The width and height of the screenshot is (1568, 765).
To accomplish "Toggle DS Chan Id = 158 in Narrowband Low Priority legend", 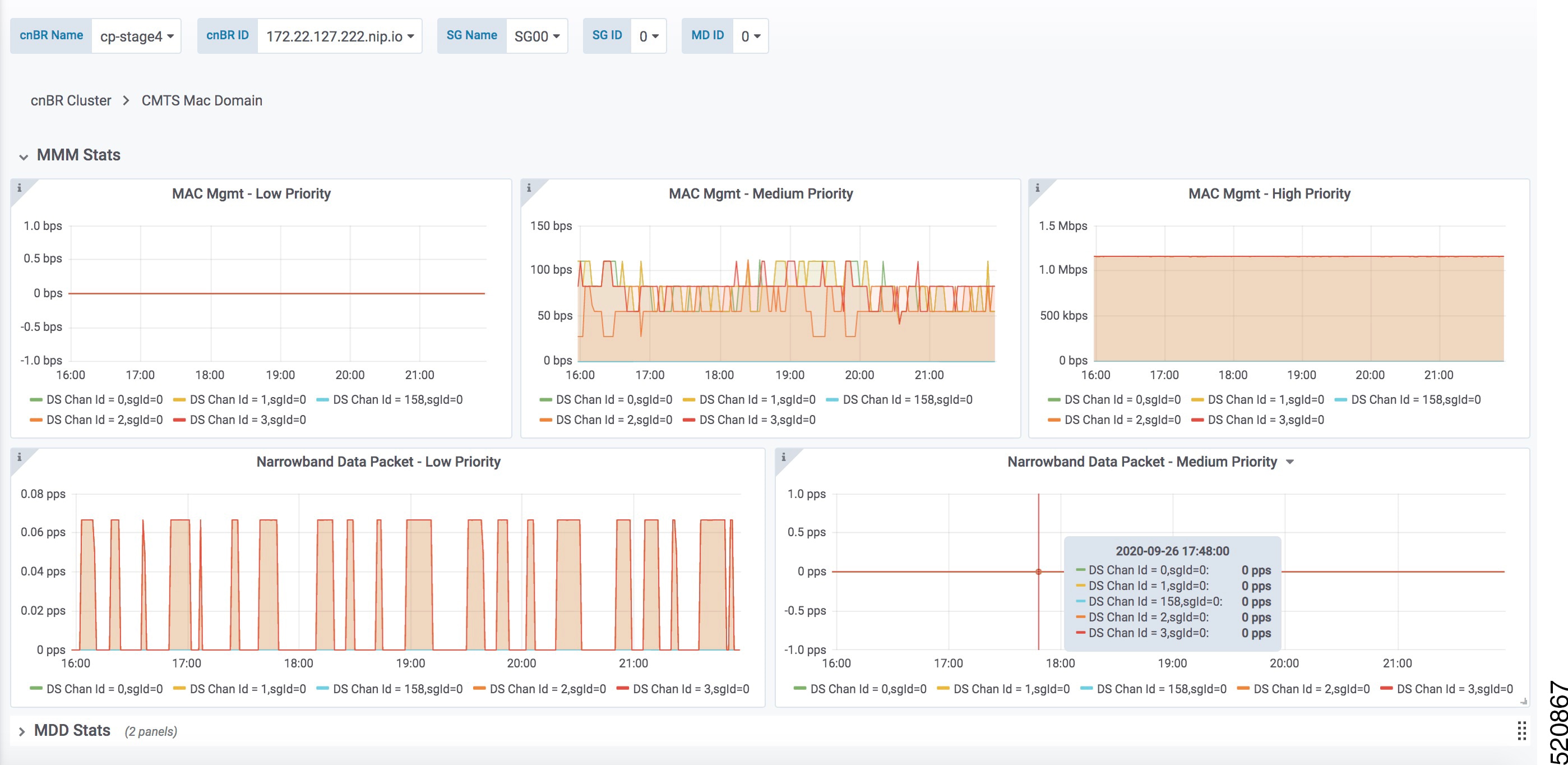I will (x=397, y=689).
